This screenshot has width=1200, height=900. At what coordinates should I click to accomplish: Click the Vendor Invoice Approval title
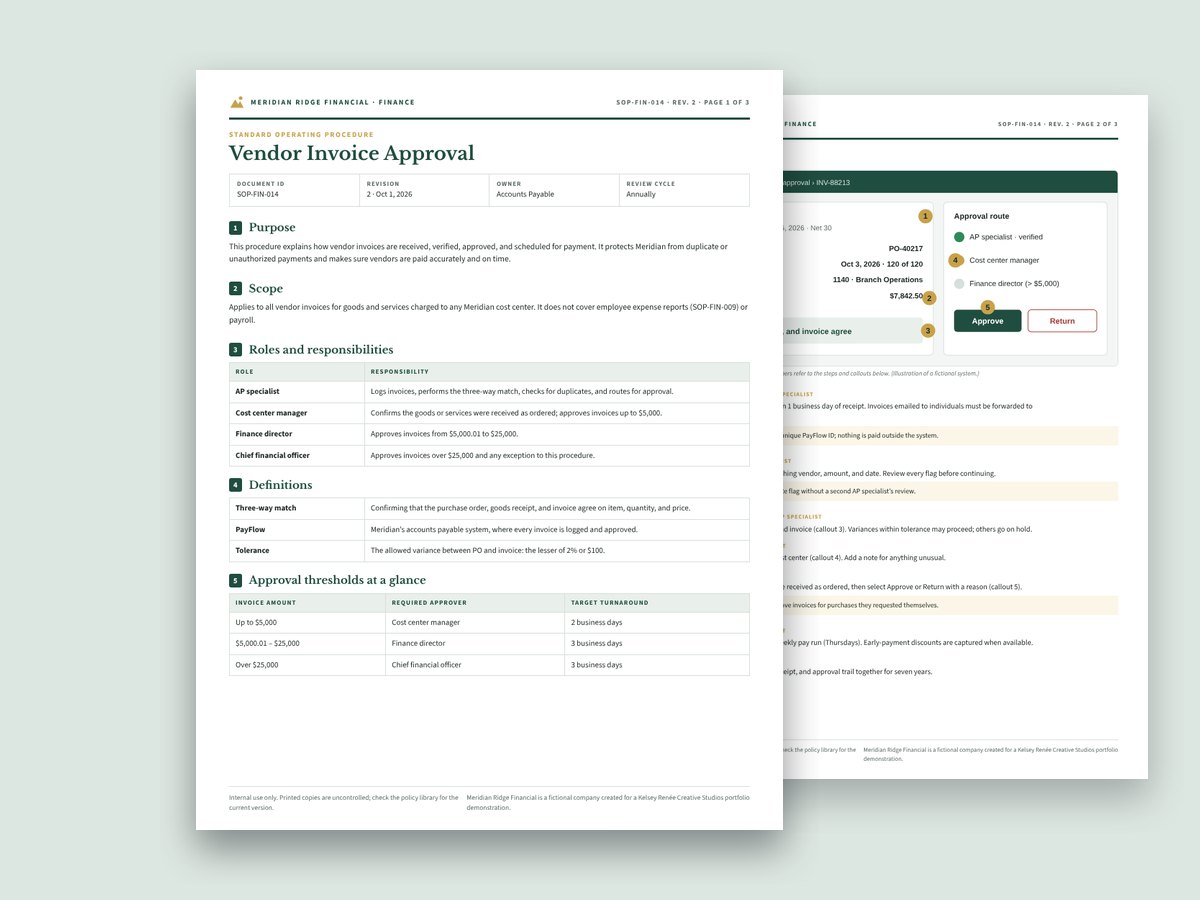click(x=351, y=153)
